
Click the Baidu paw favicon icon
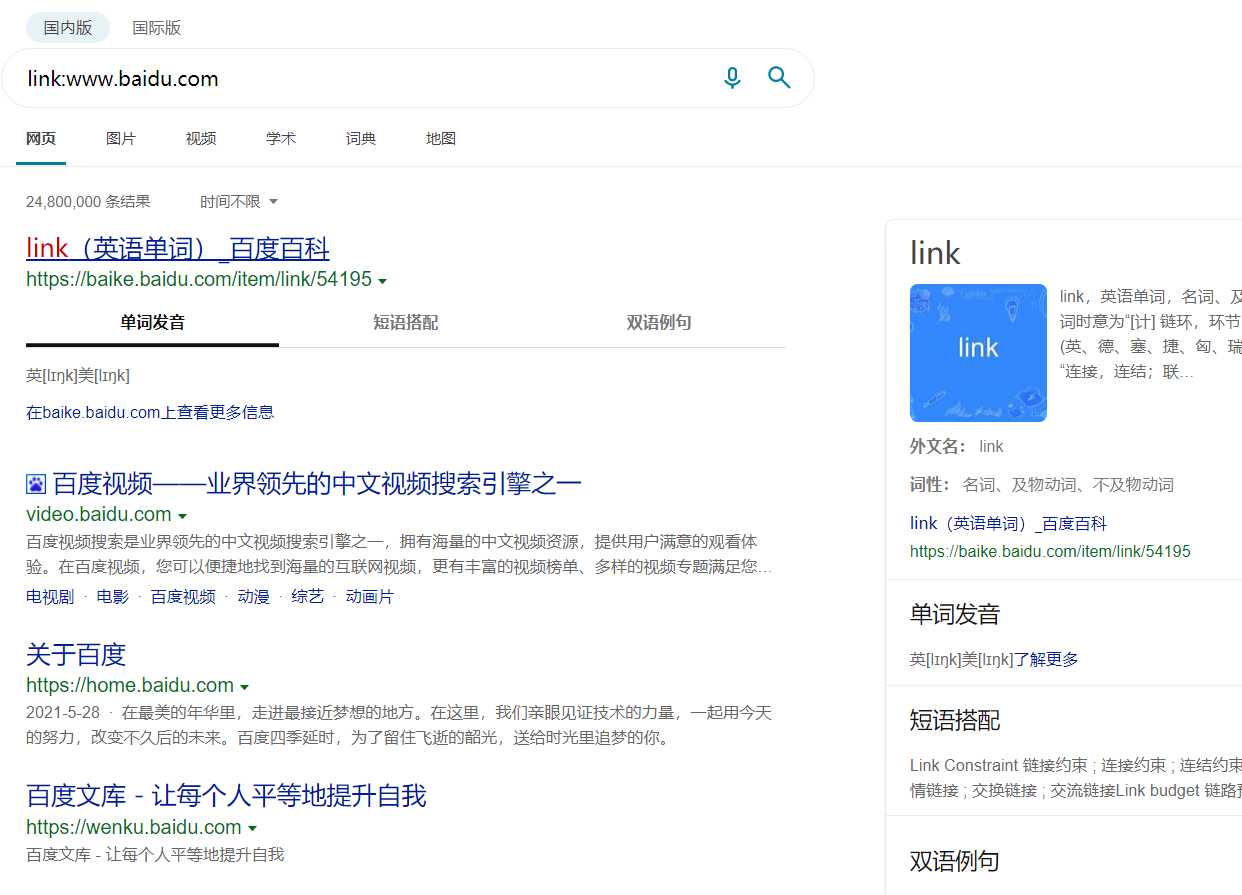click(36, 485)
